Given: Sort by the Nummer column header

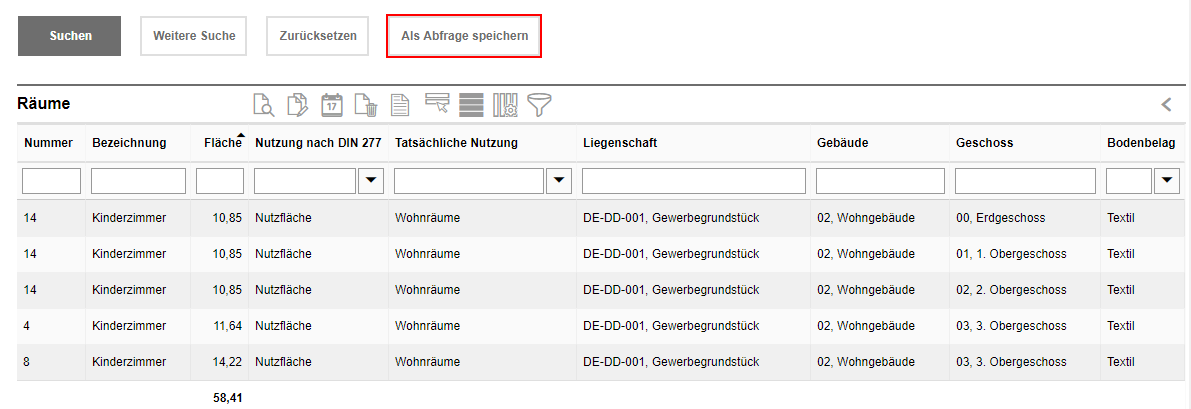Looking at the screenshot, I should pyautogui.click(x=49, y=143).
